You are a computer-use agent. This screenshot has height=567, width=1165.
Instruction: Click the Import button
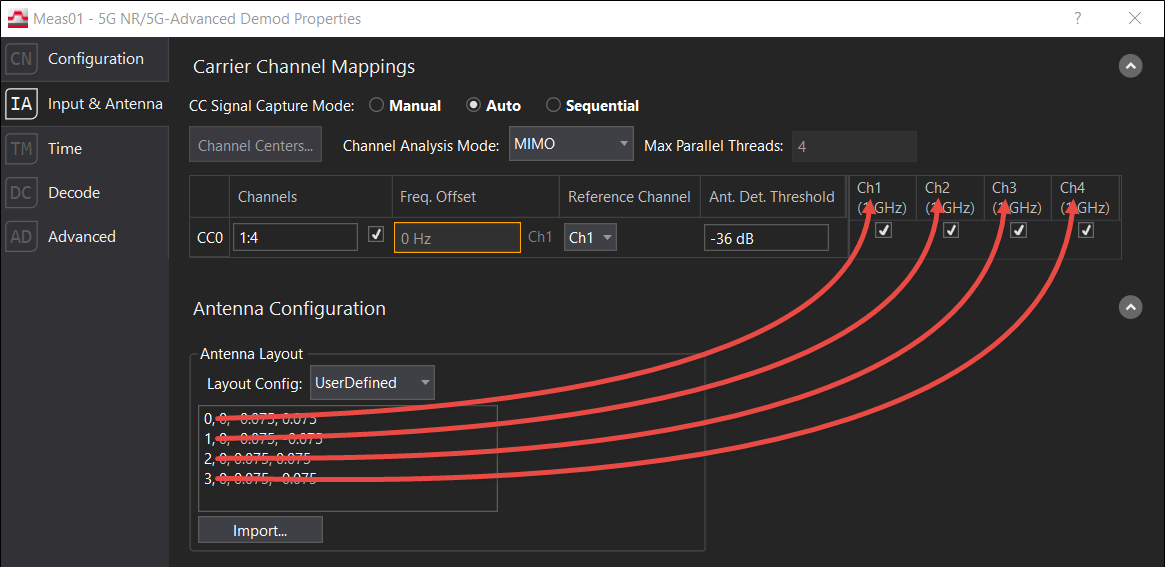[x=260, y=530]
